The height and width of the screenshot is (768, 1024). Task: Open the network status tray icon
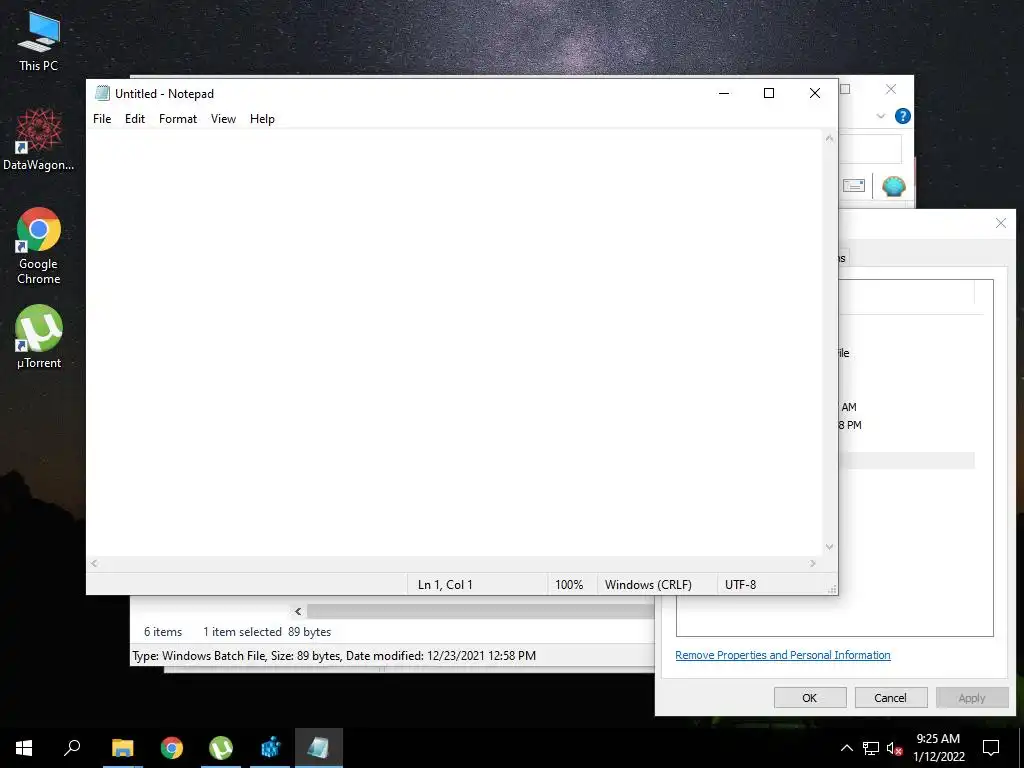pyautogui.click(x=871, y=748)
